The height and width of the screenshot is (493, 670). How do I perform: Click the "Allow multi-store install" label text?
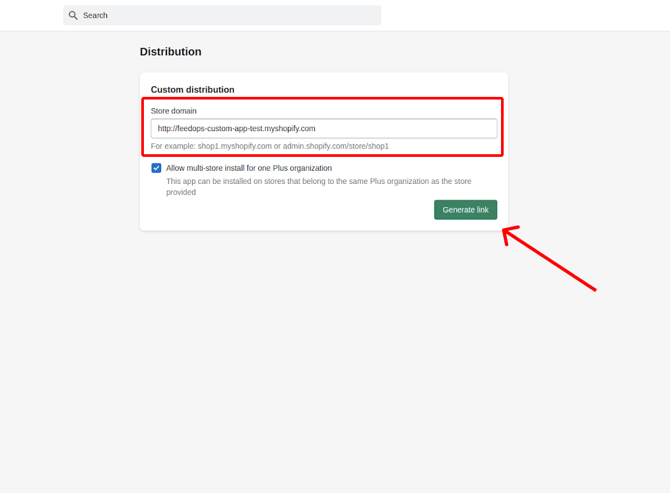(x=249, y=168)
